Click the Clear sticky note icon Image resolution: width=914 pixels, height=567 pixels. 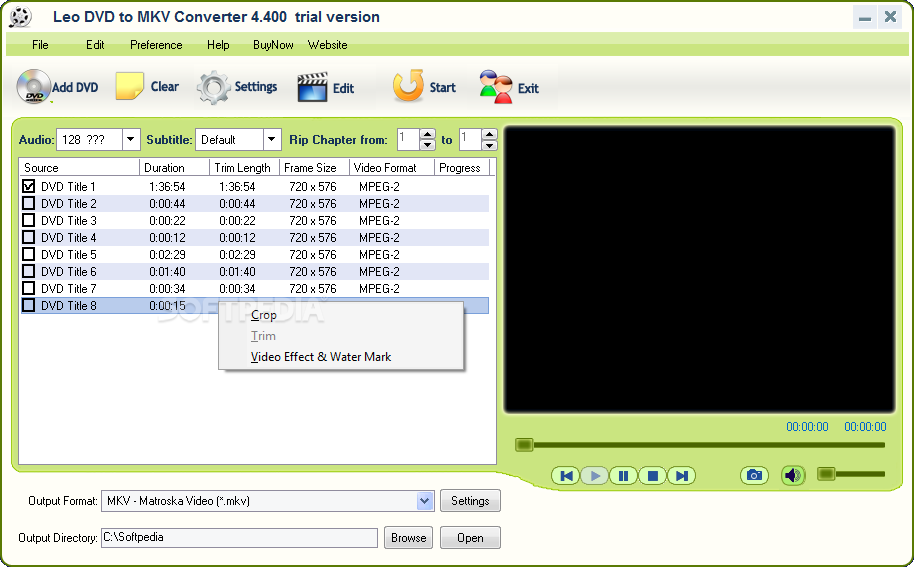tap(129, 86)
